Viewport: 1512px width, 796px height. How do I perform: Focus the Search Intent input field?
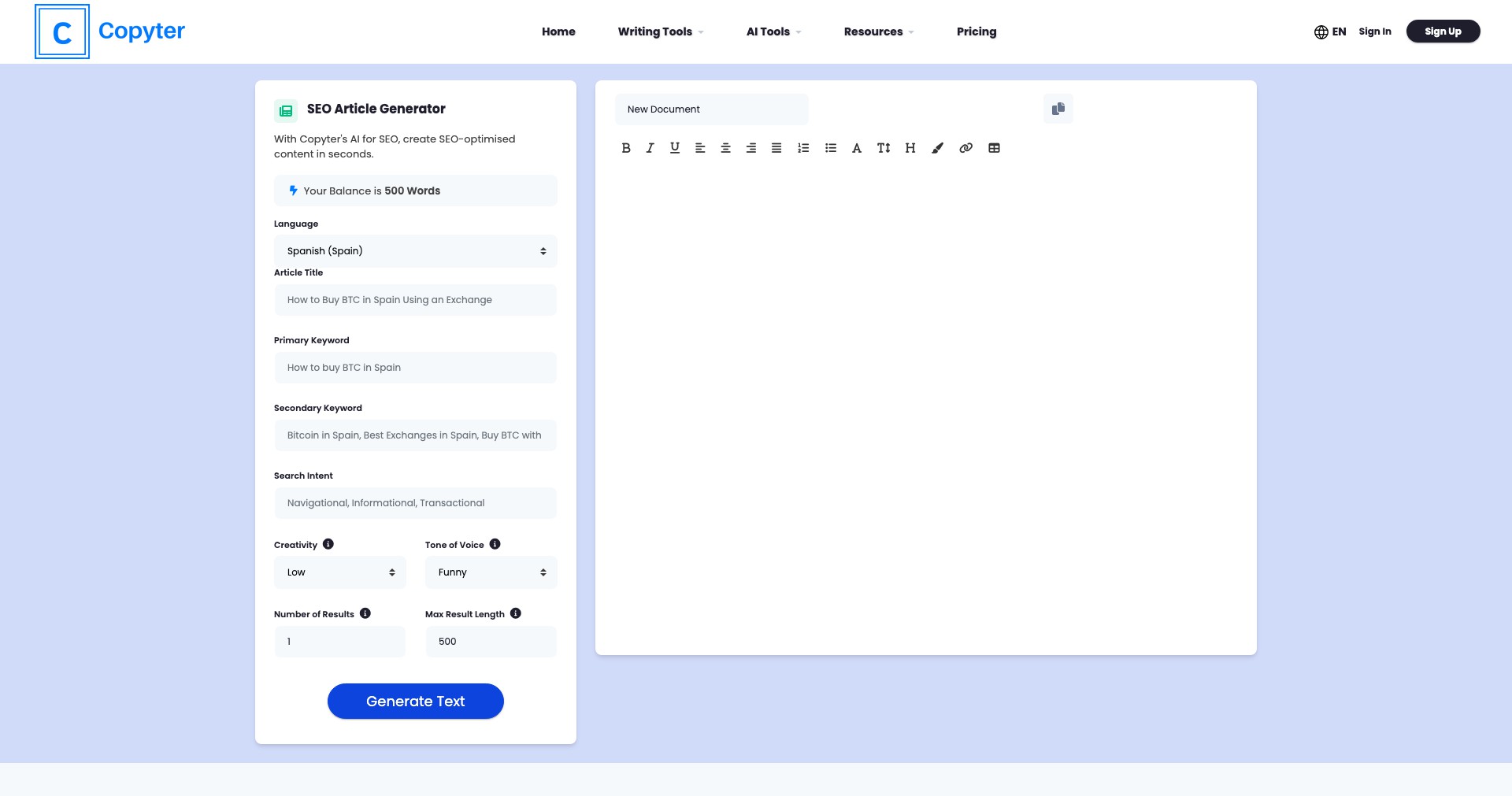pos(416,503)
